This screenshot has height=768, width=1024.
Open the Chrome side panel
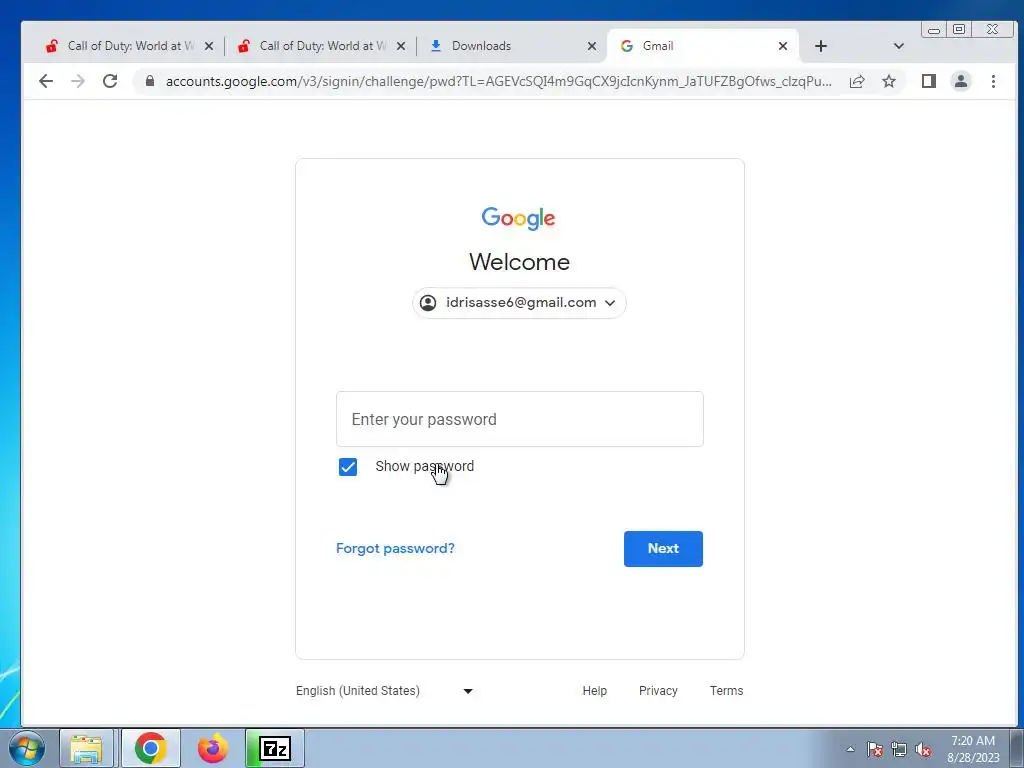coord(929,81)
